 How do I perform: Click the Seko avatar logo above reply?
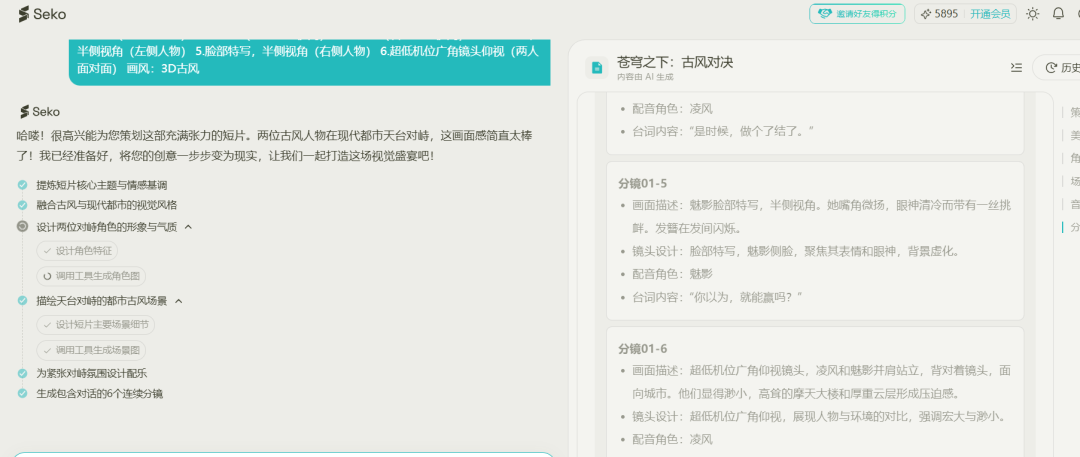pos(39,112)
